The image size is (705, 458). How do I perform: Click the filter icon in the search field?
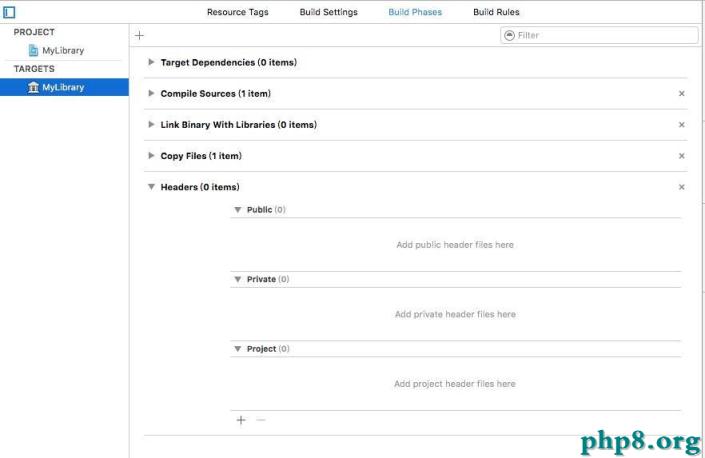click(509, 35)
